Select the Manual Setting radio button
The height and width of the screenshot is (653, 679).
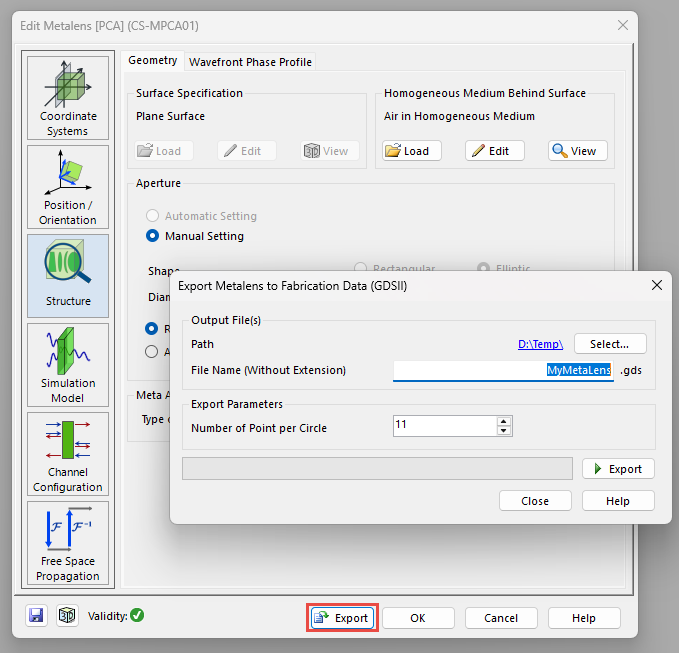click(x=153, y=236)
